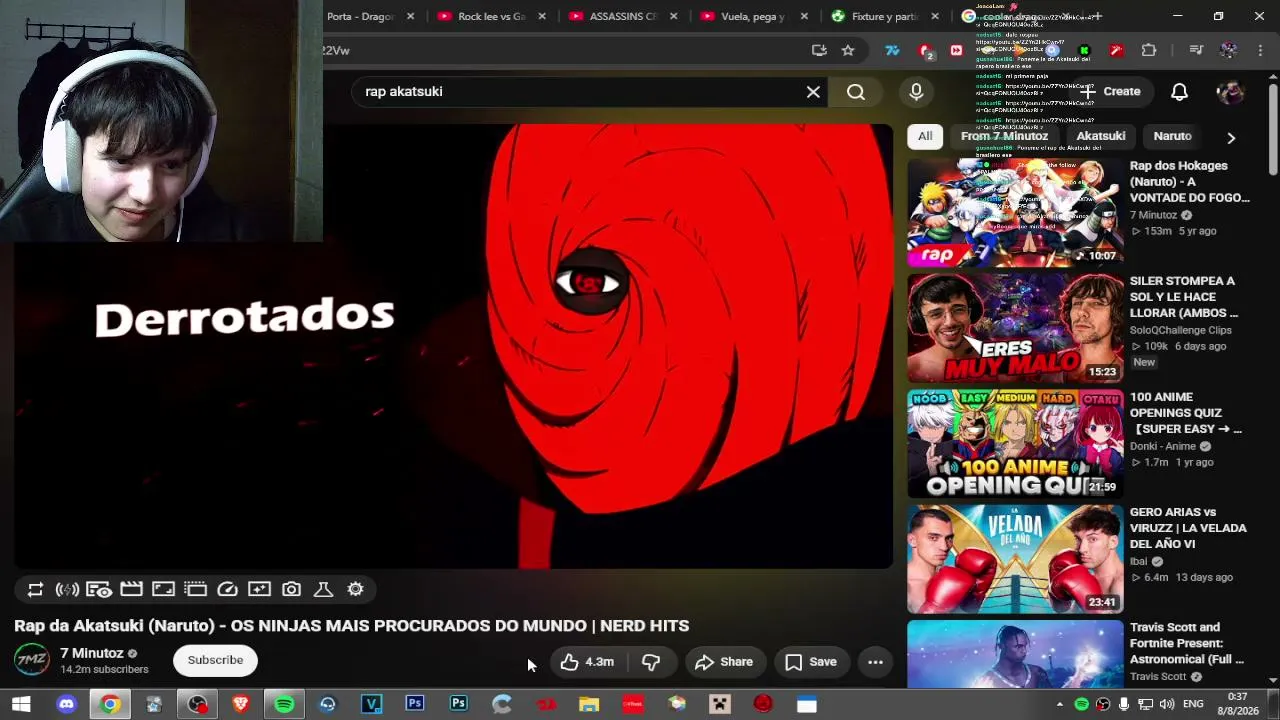Open the Travis Scott Astronomical video title

1189,643
